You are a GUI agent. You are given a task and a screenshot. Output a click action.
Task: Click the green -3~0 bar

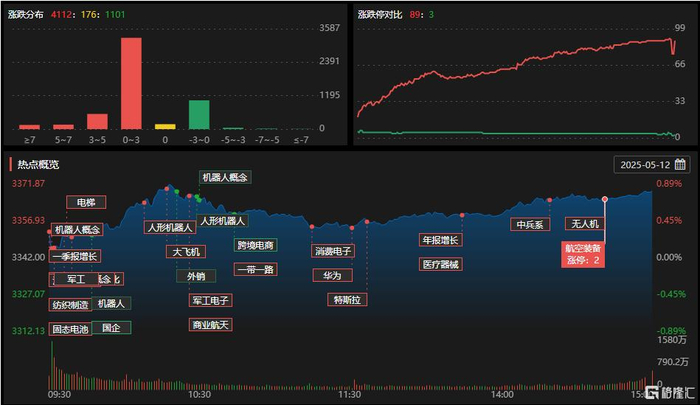tap(199, 115)
